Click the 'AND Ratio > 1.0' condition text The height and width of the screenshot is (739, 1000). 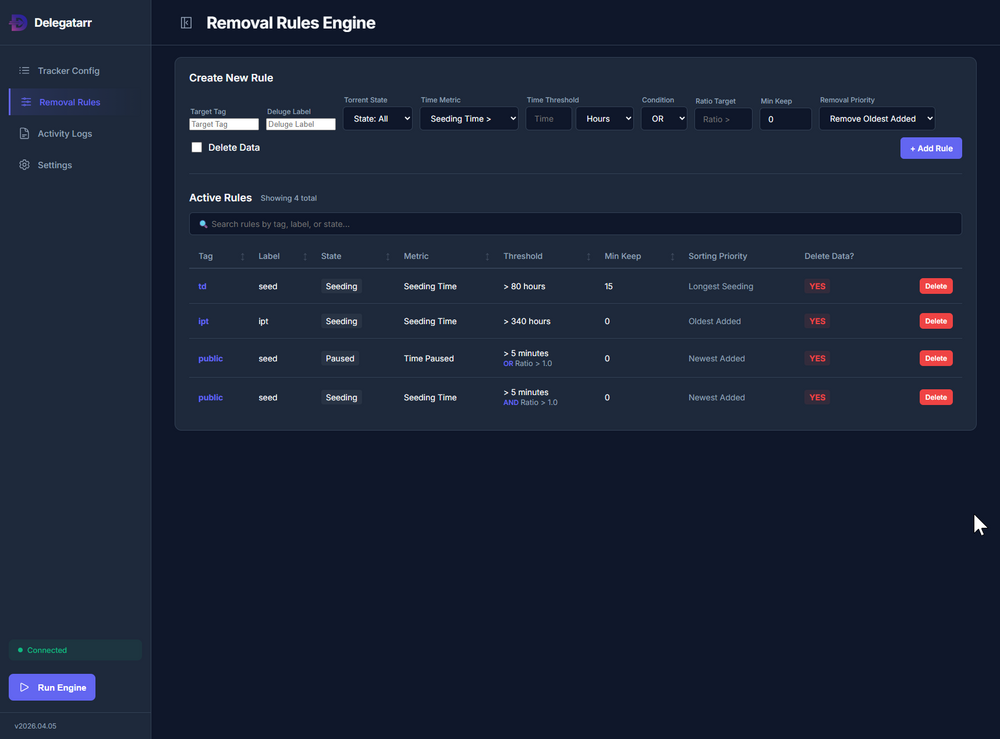pos(530,402)
